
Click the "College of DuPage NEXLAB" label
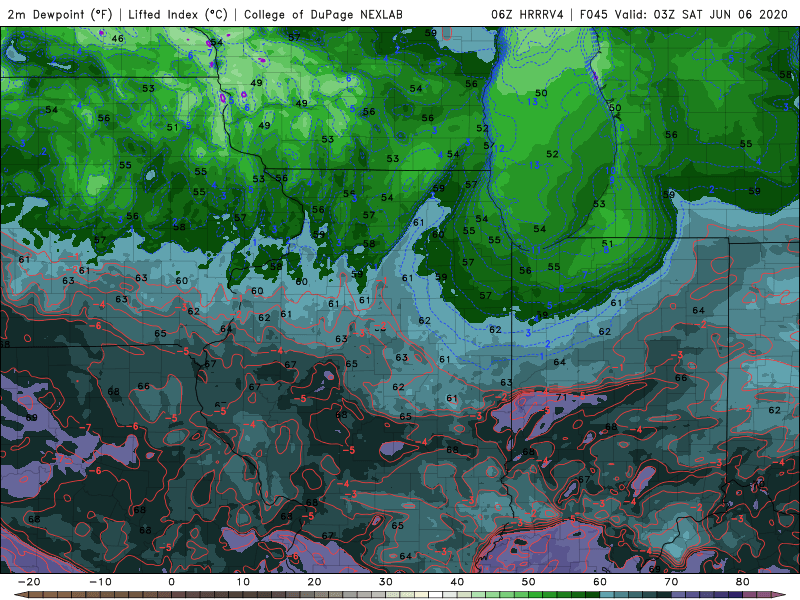pos(323,14)
